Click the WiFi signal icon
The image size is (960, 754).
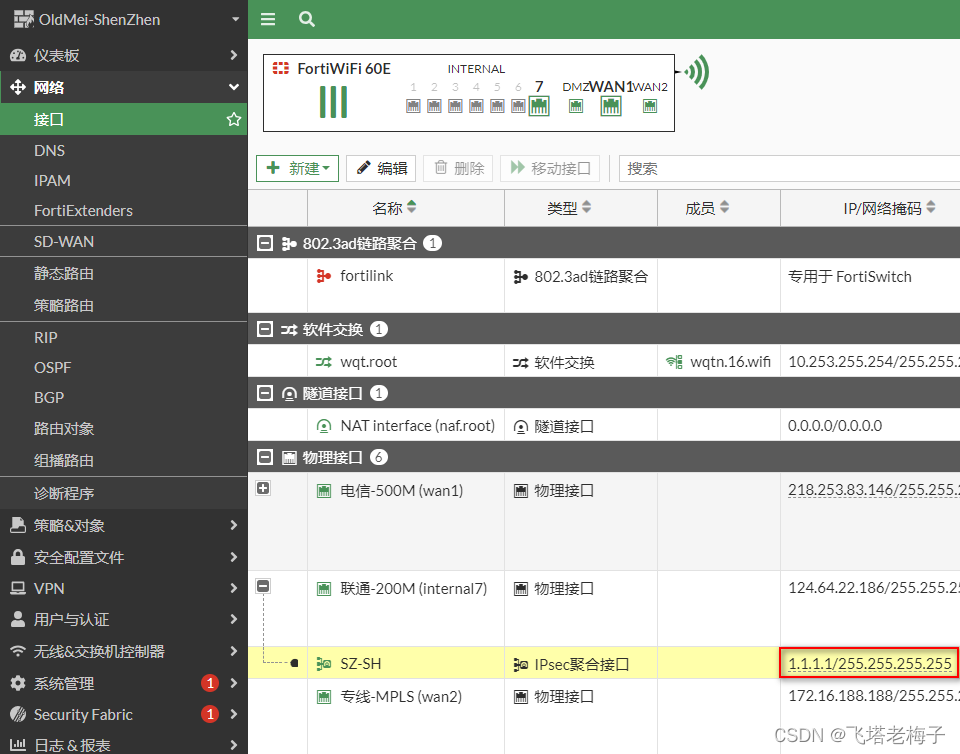tap(697, 72)
